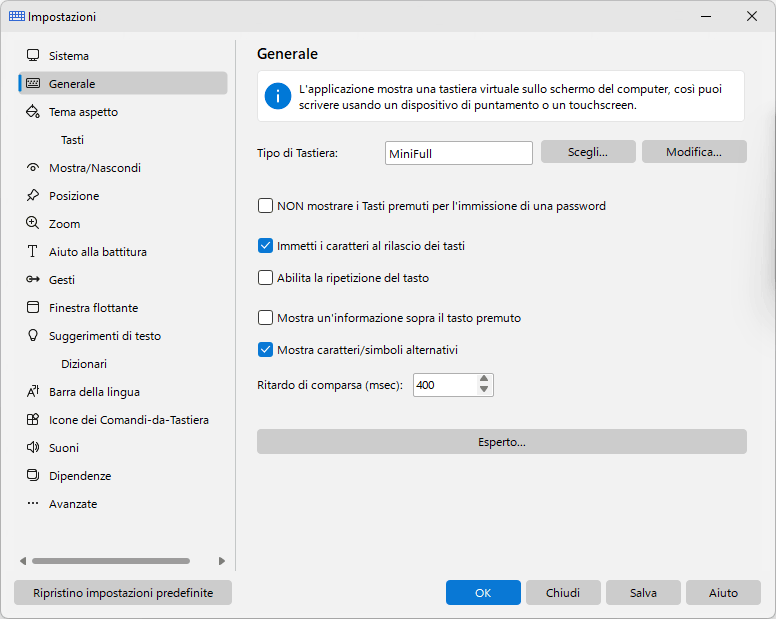
Task: Click the Dipendenze stacked icon
Action: tap(33, 476)
